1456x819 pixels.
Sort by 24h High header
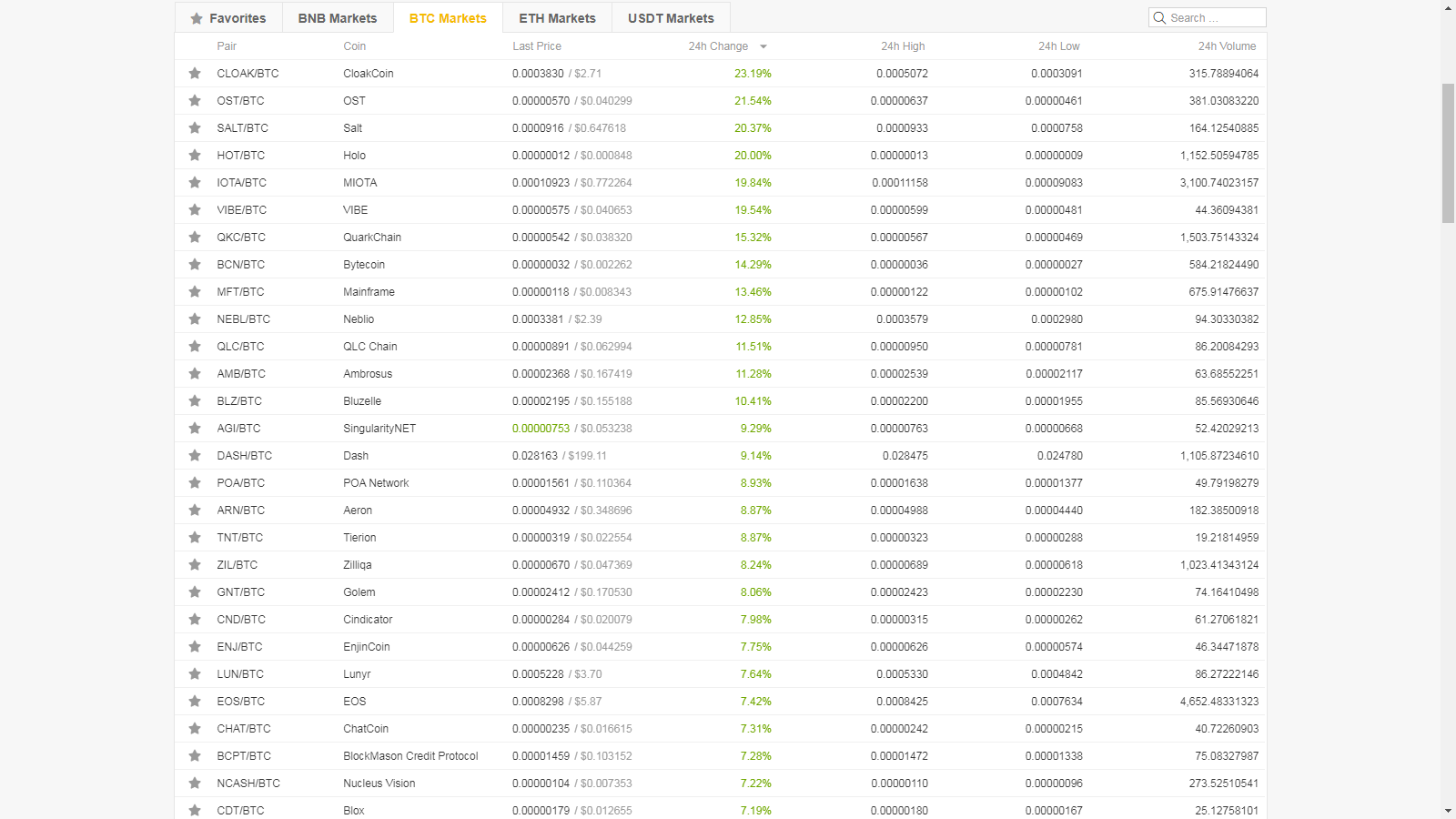tap(903, 46)
